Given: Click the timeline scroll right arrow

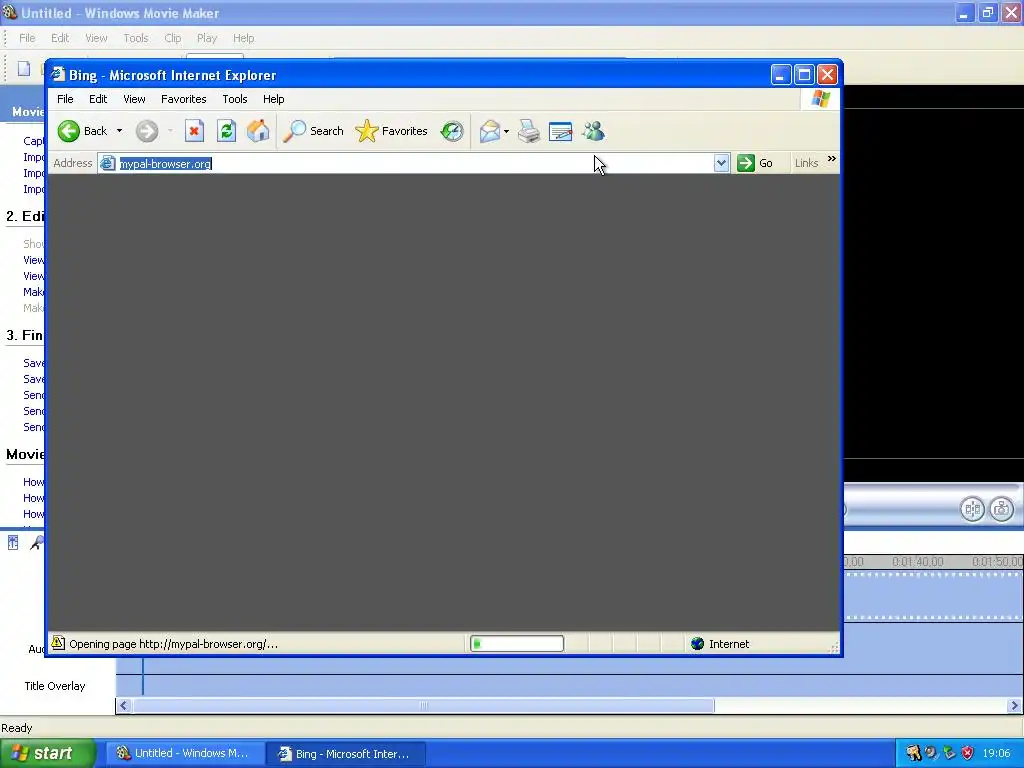Looking at the screenshot, I should pos(1014,705).
